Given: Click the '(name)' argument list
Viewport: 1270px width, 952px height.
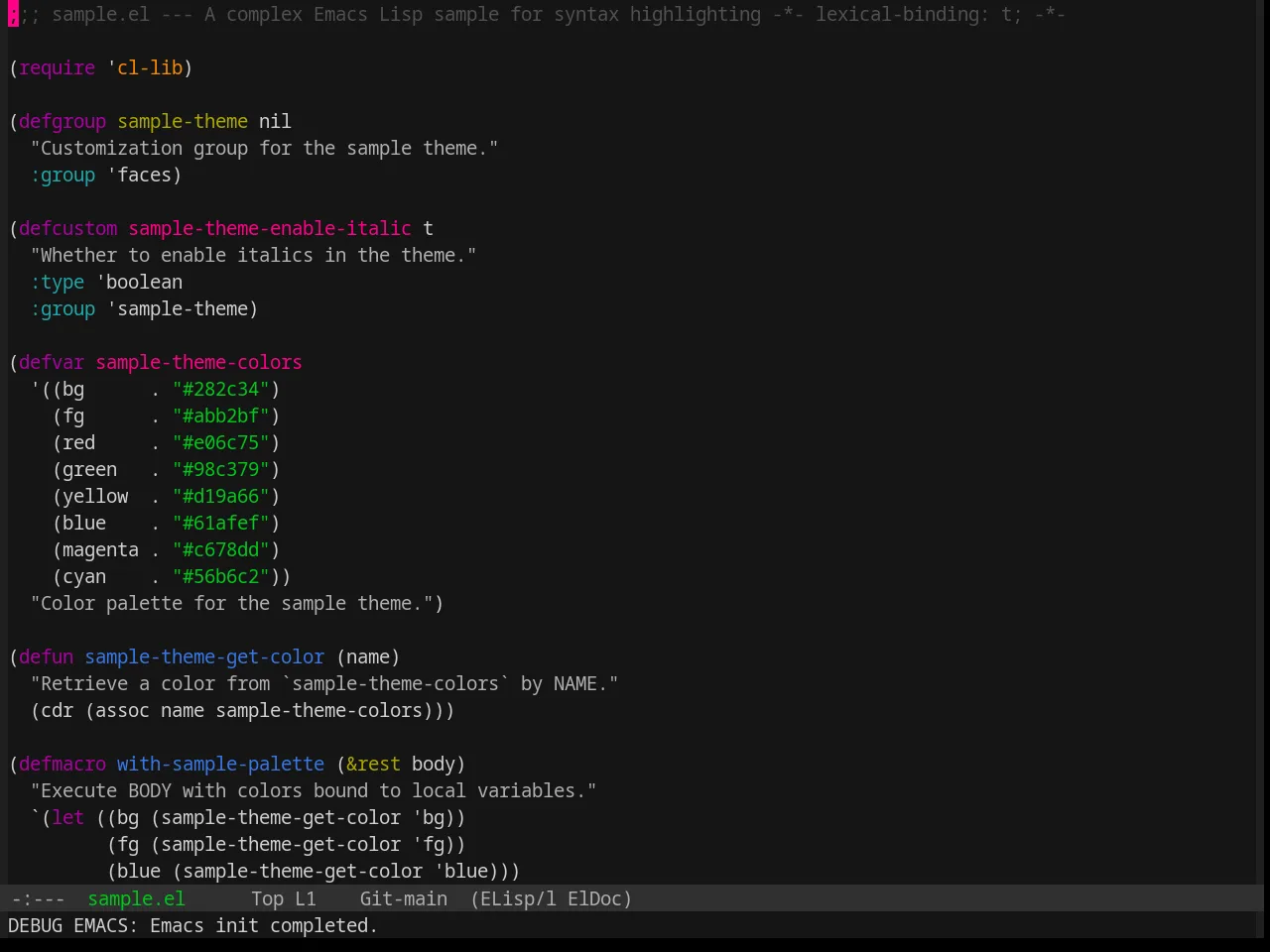Looking at the screenshot, I should tap(368, 656).
